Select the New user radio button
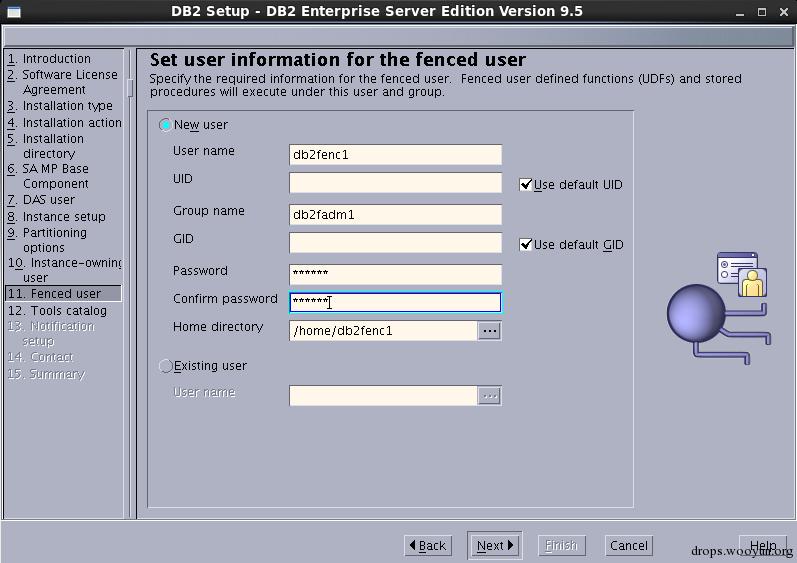 pyautogui.click(x=165, y=125)
